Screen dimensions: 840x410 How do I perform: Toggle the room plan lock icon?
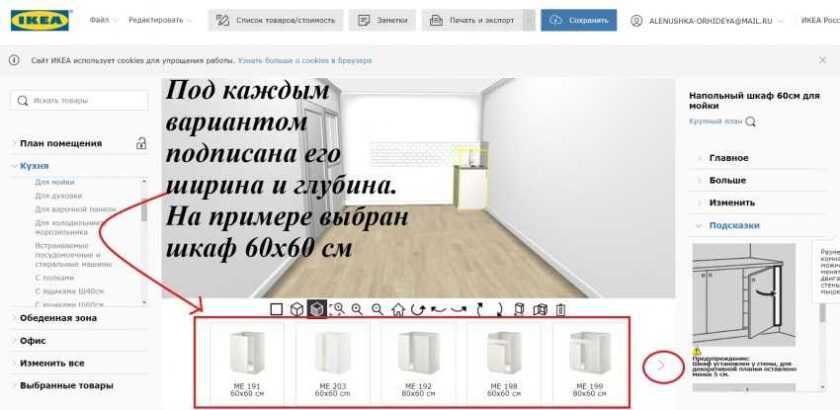tap(142, 143)
